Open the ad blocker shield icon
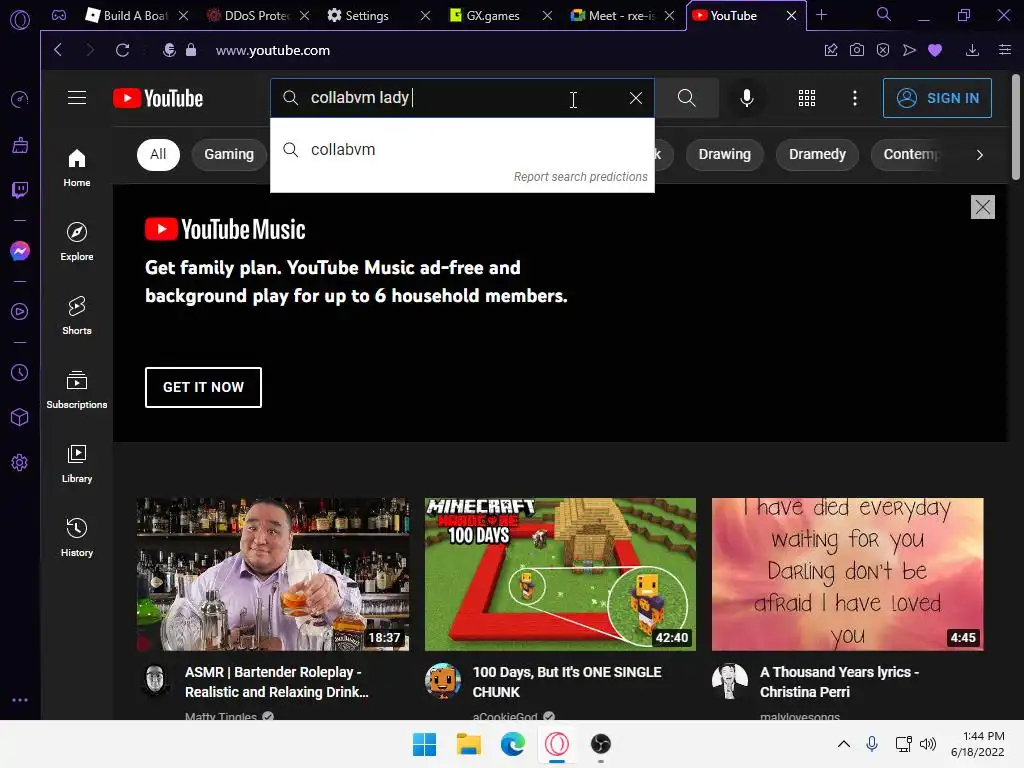This screenshot has width=1024, height=768. [x=883, y=50]
